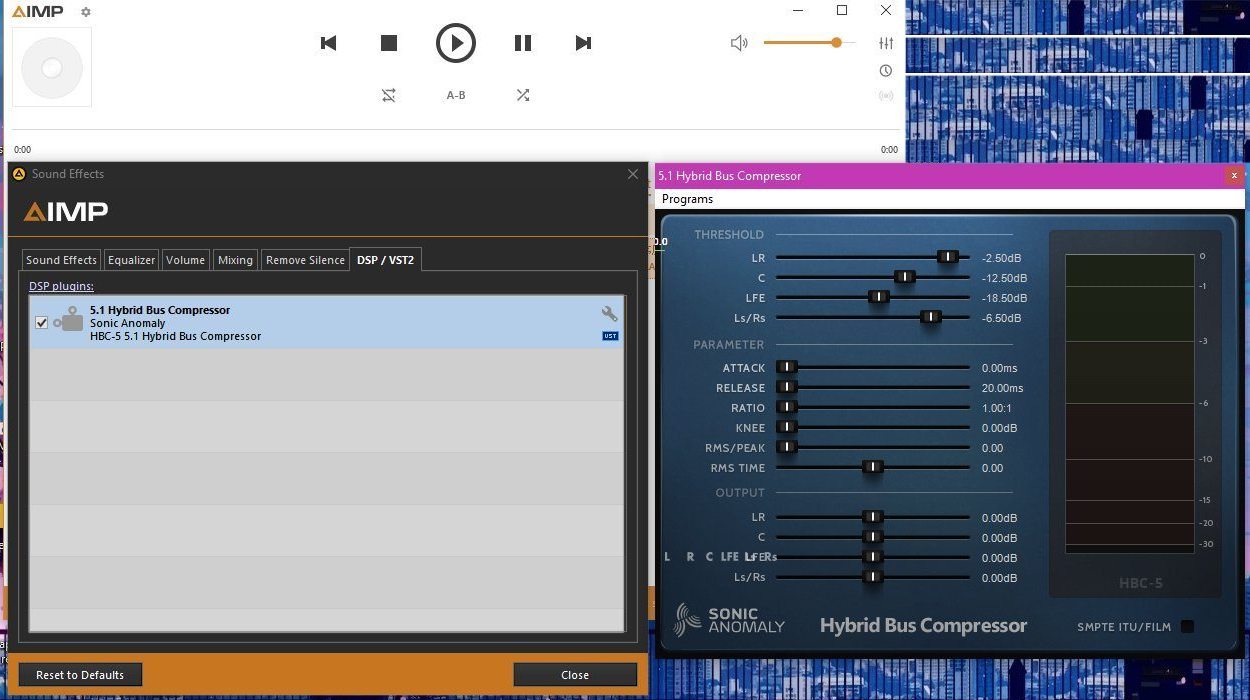
Task: Click the plugin device icon in list
Action: 69,320
